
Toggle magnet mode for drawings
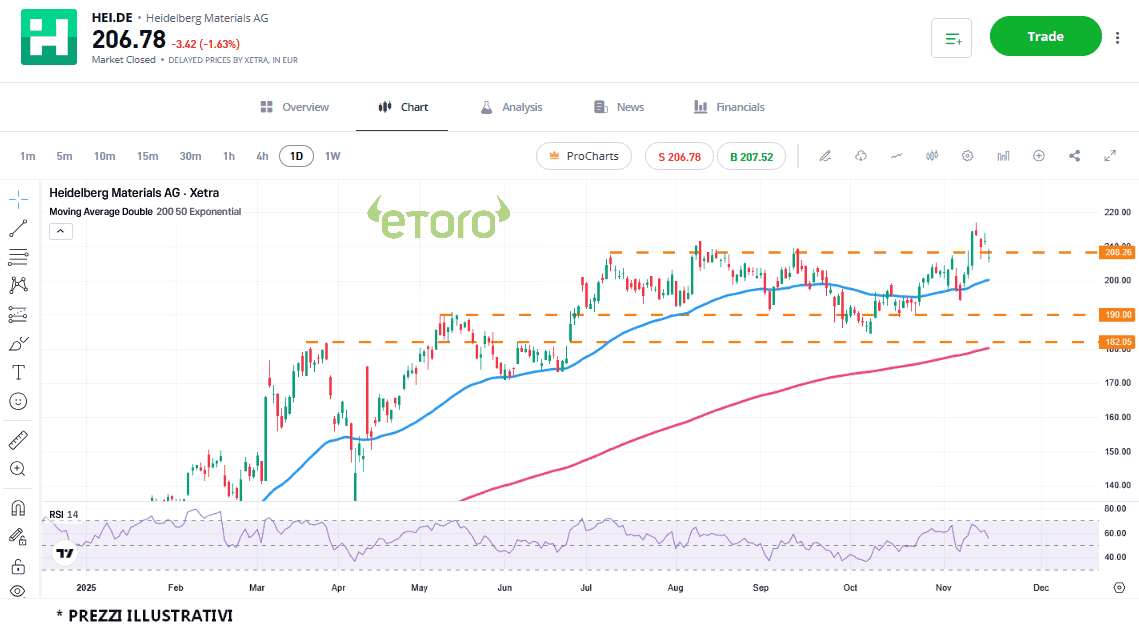coord(18,507)
